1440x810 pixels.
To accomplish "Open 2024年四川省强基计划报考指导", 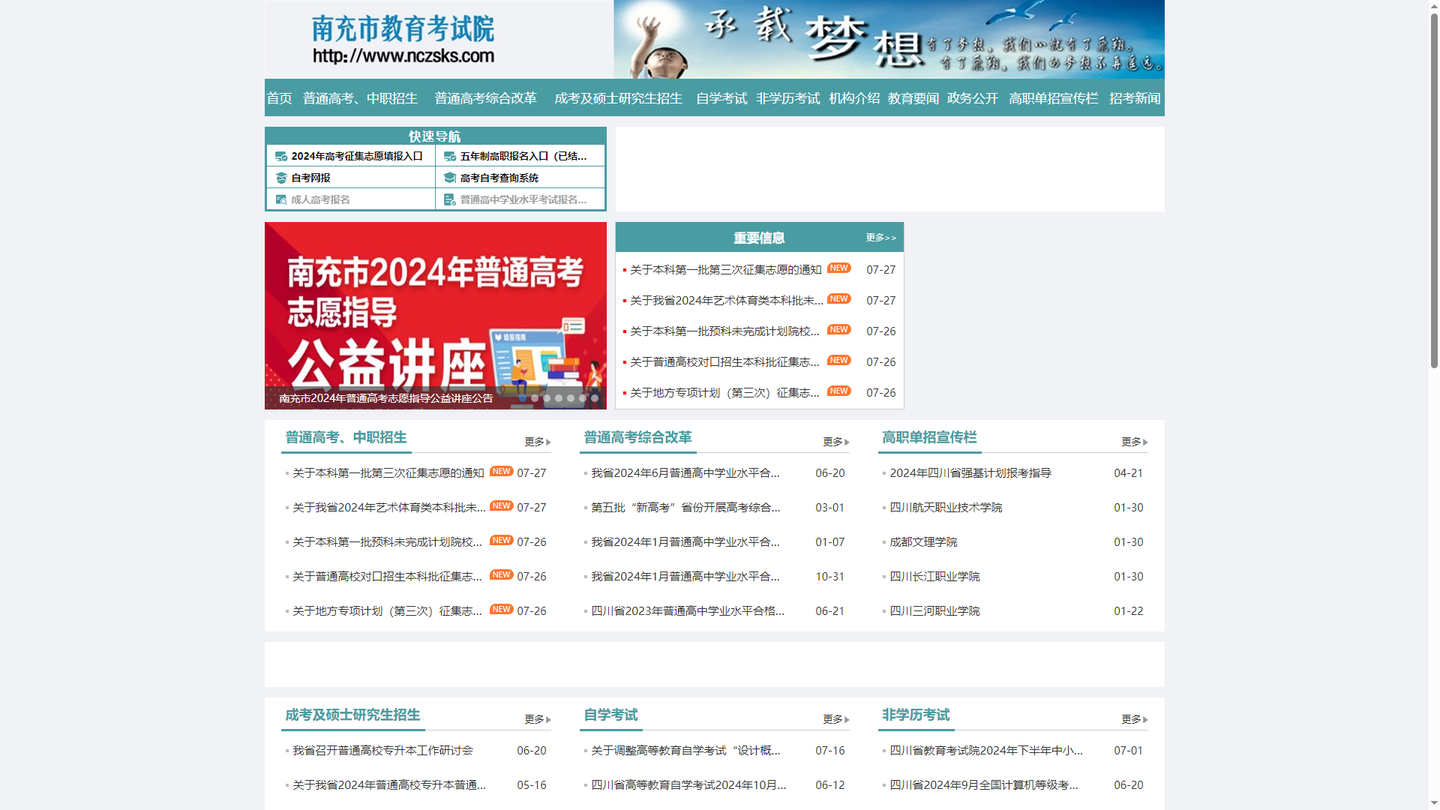I will 970,473.
